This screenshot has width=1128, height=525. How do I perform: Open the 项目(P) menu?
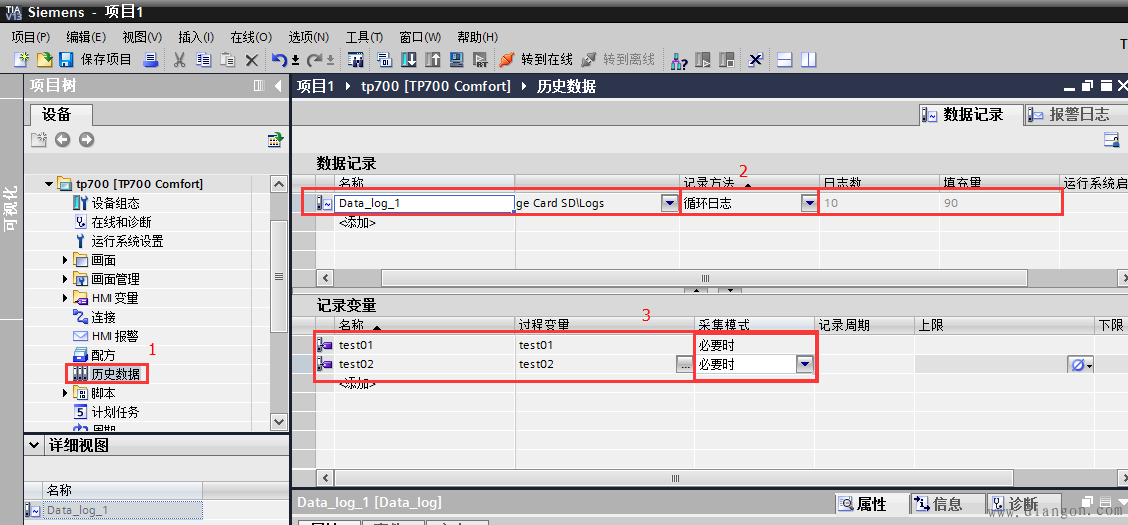[x=31, y=37]
